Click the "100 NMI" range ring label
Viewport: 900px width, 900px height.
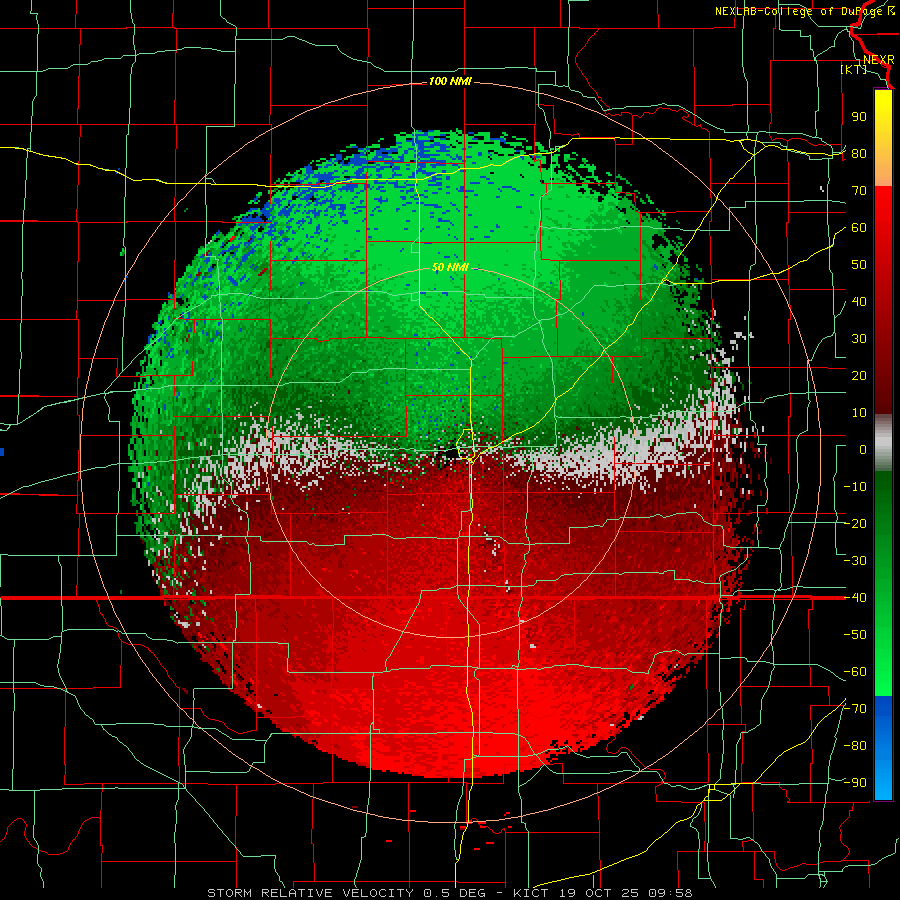pos(450,82)
